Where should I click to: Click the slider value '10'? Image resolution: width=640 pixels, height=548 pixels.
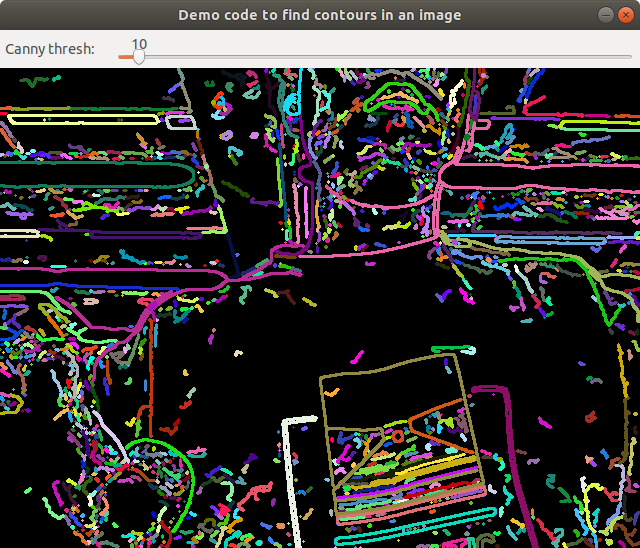pos(139,44)
